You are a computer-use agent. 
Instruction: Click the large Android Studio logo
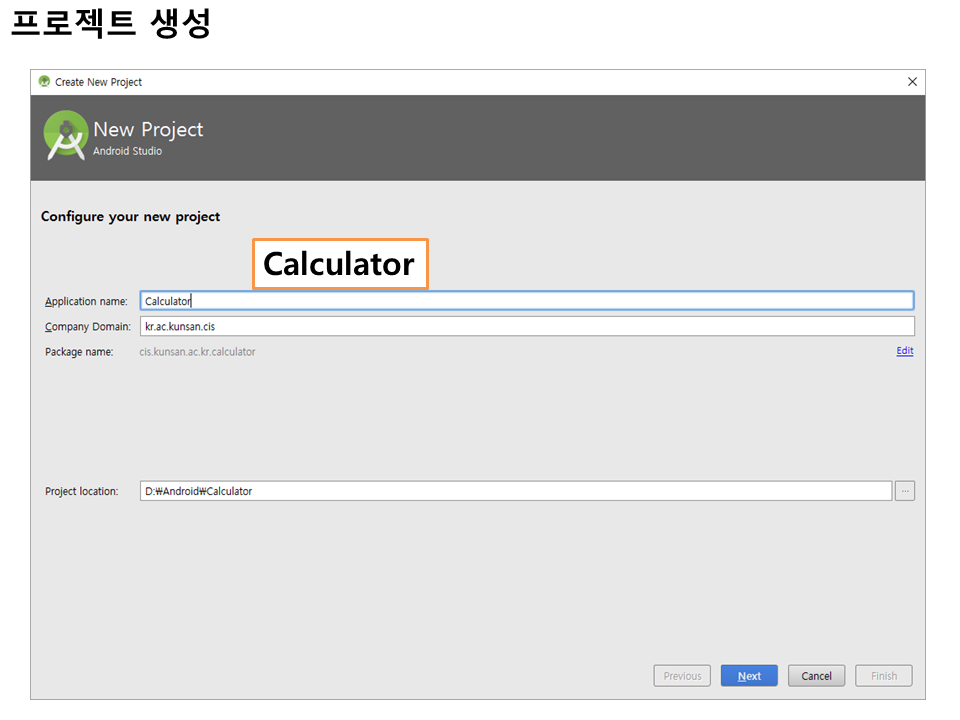tap(66, 136)
